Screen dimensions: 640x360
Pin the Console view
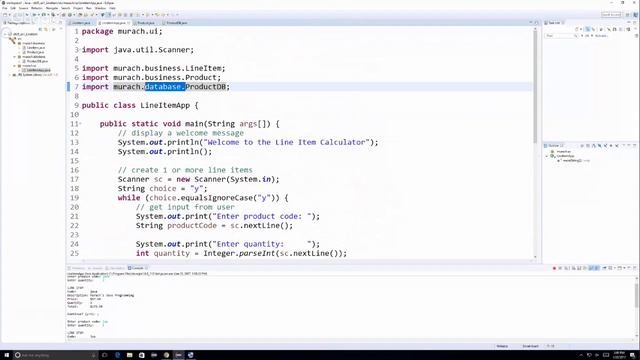click(x=604, y=268)
